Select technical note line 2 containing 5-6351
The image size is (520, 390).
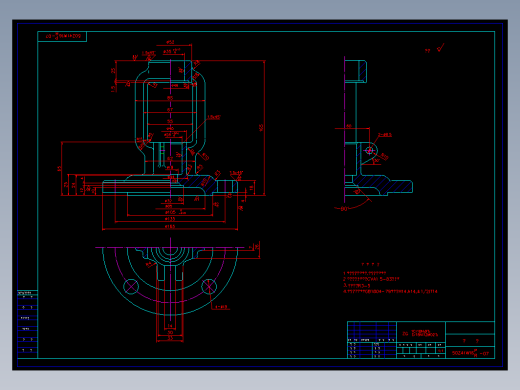click(x=371, y=279)
